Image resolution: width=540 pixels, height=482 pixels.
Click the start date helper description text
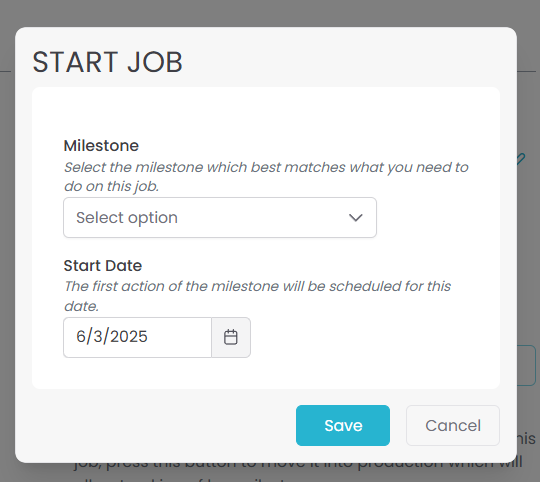pos(258,296)
